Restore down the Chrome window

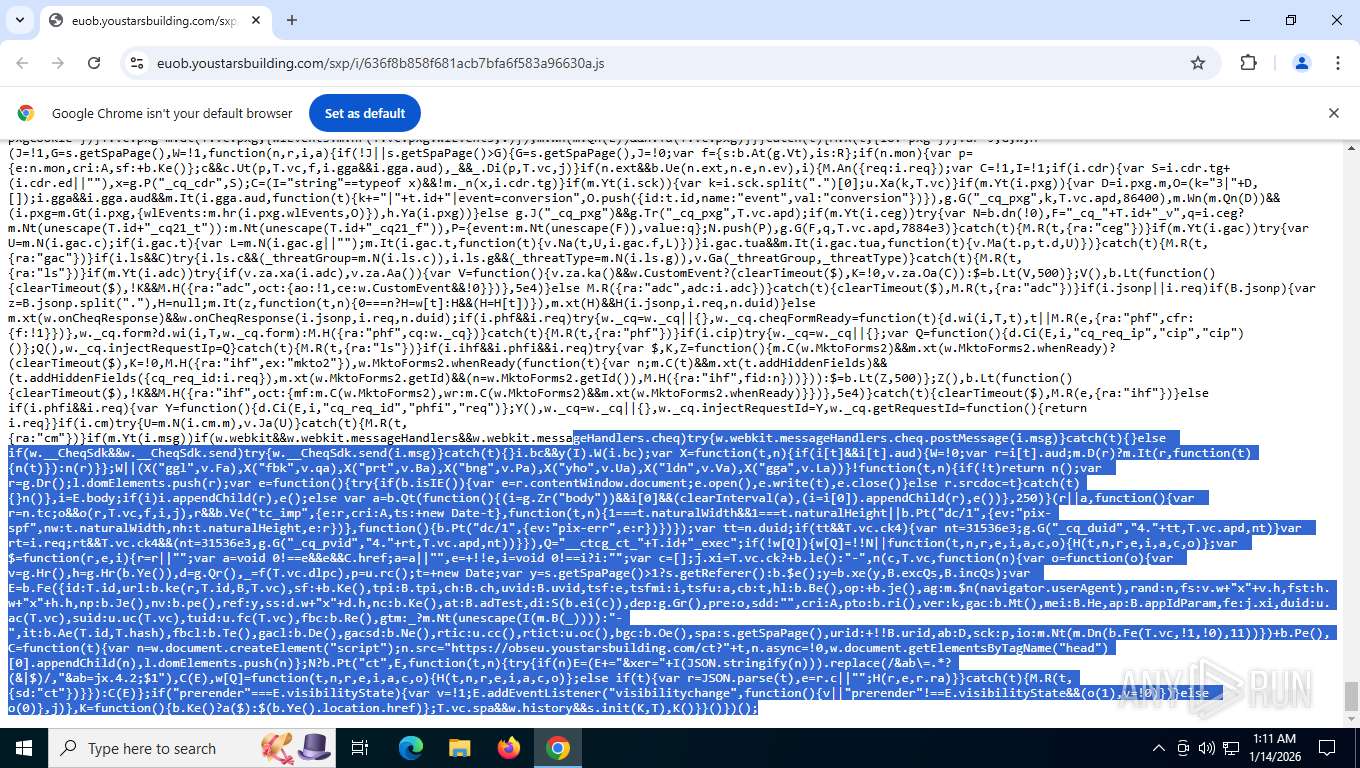tap(1291, 20)
